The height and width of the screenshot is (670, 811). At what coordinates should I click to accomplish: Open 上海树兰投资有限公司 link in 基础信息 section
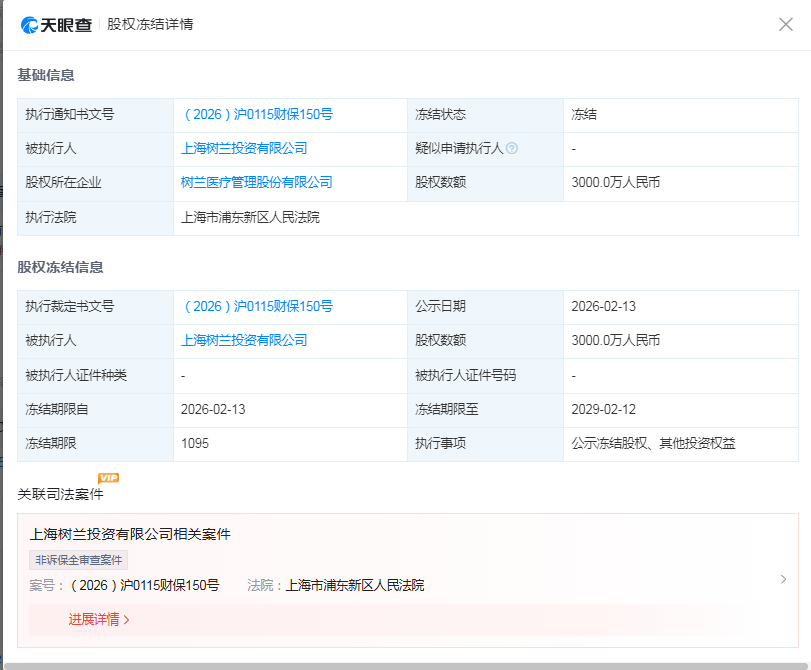244,149
